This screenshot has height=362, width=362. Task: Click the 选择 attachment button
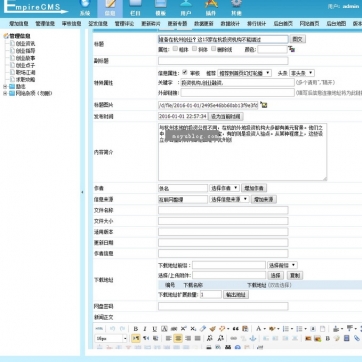pyautogui.click(x=275, y=275)
